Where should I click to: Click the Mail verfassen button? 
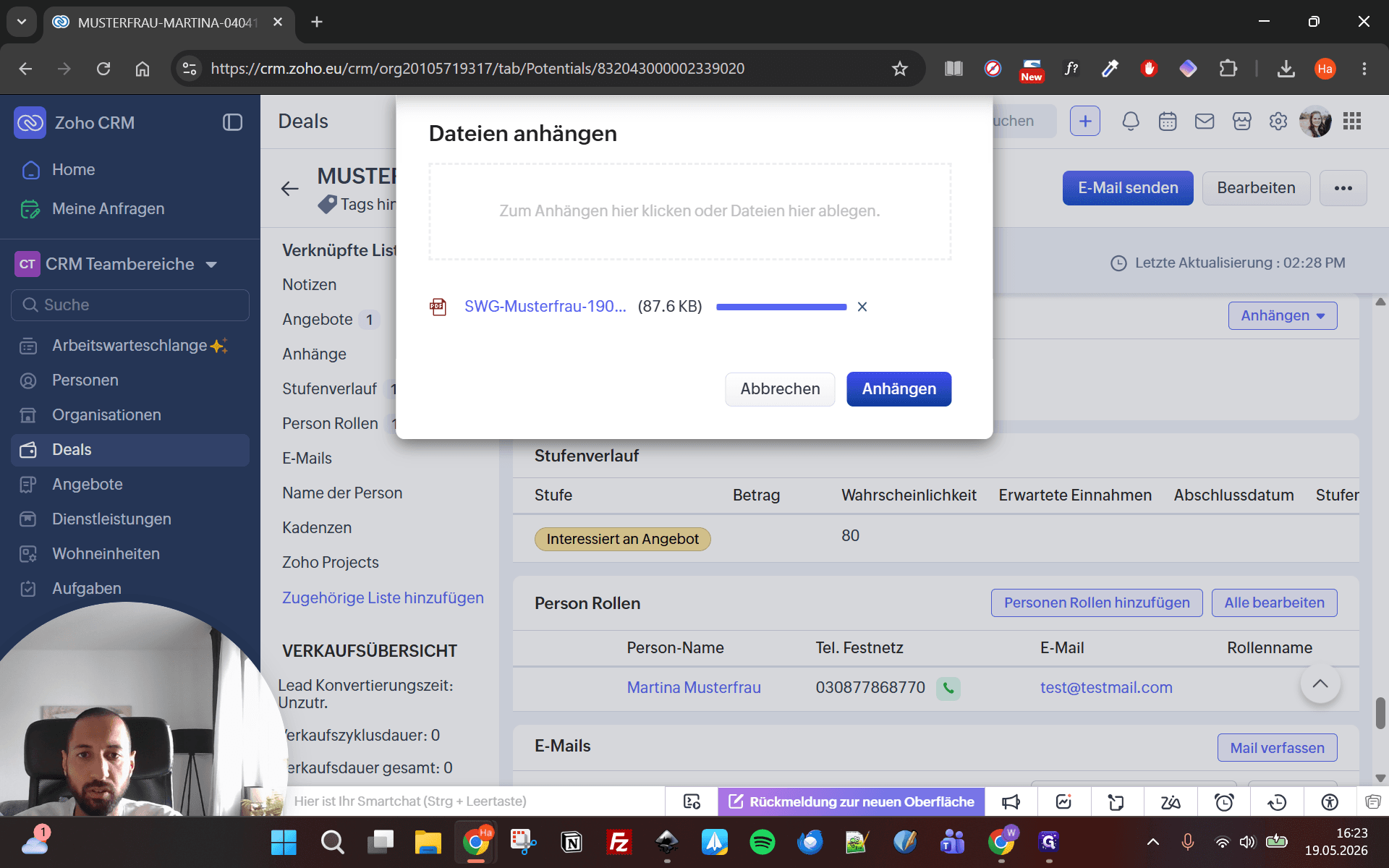[x=1277, y=748]
